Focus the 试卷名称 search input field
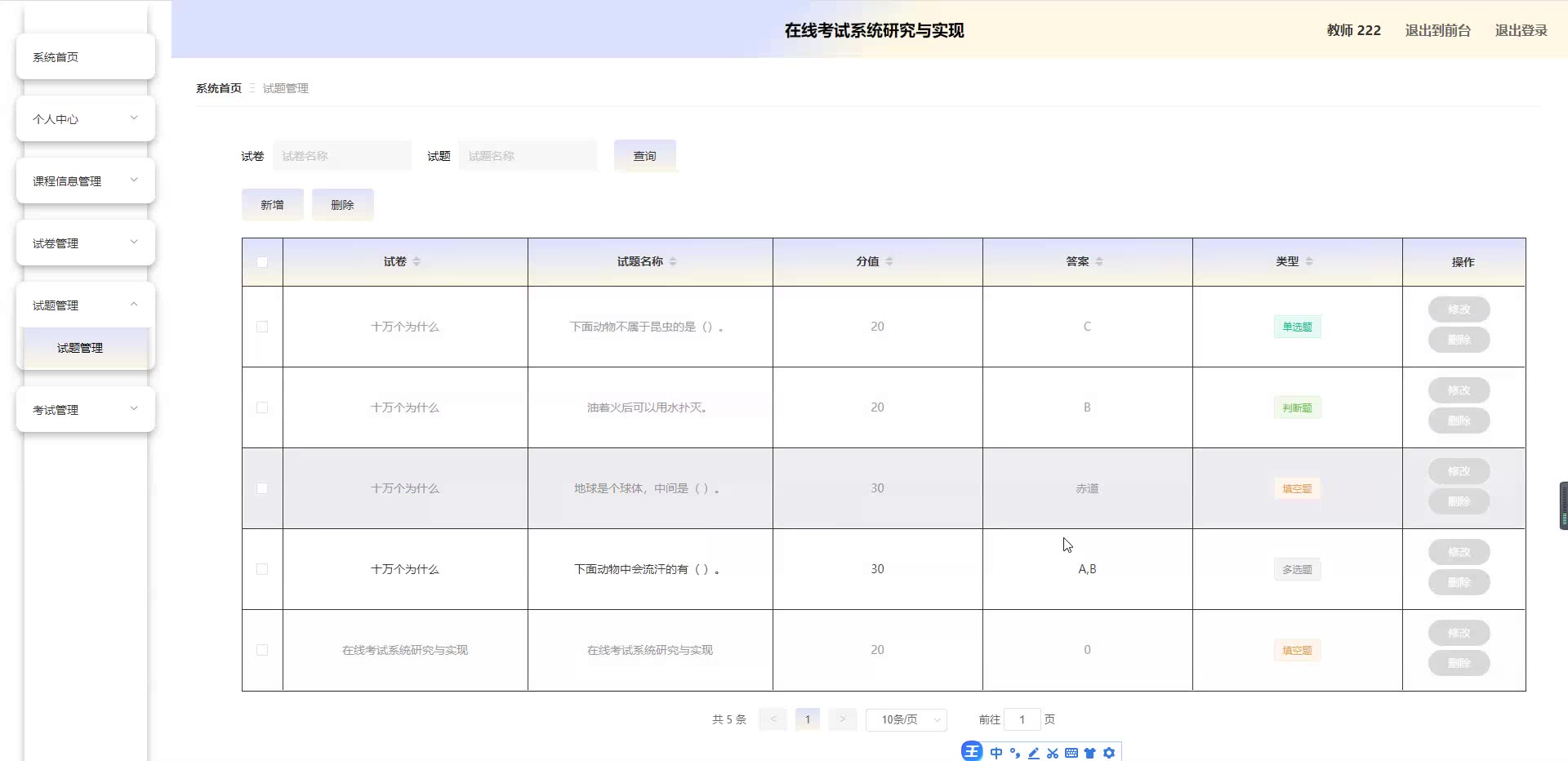This screenshot has height=761, width=1568. point(342,156)
